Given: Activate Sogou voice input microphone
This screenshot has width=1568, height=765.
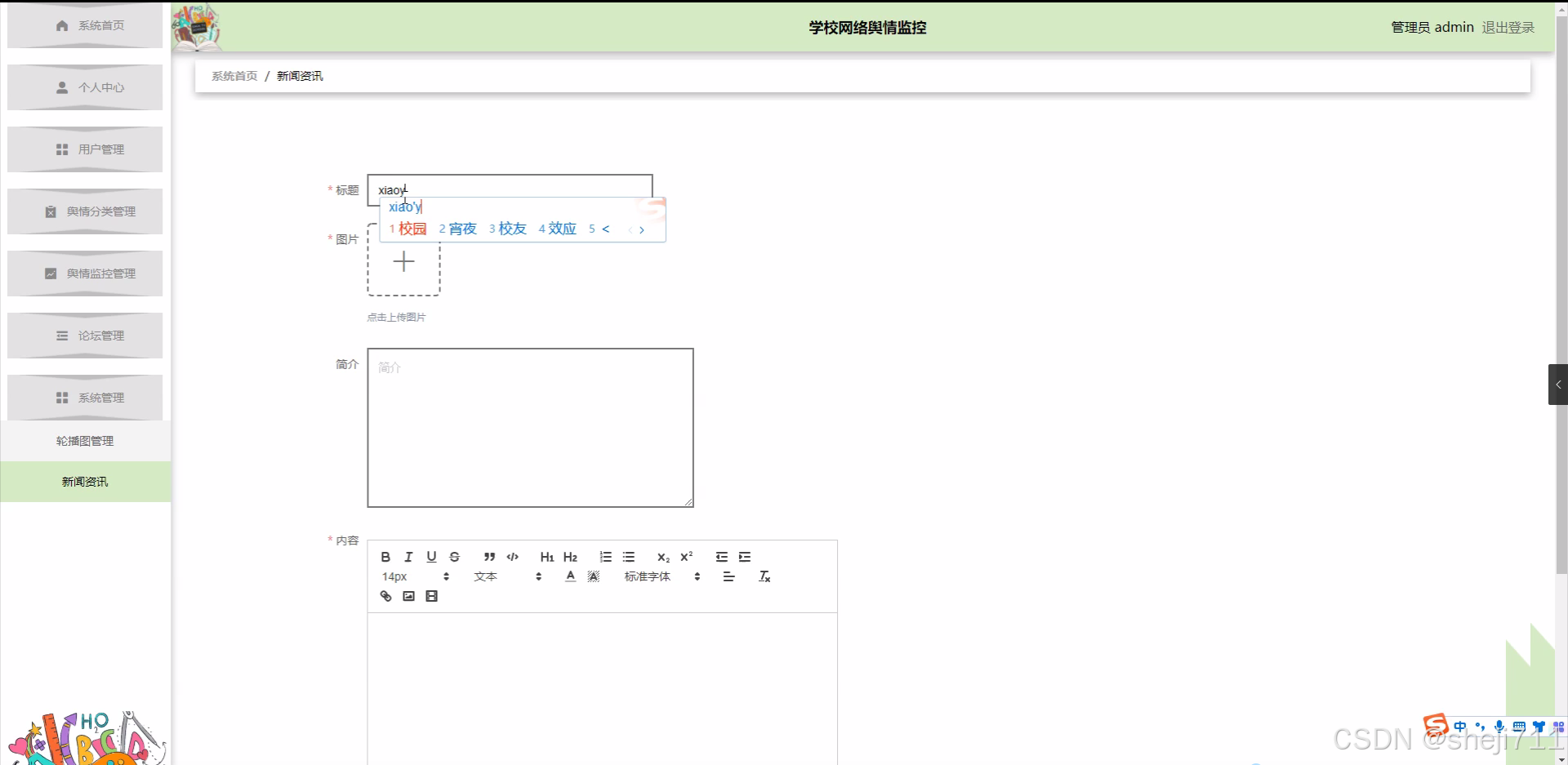Looking at the screenshot, I should (1499, 727).
